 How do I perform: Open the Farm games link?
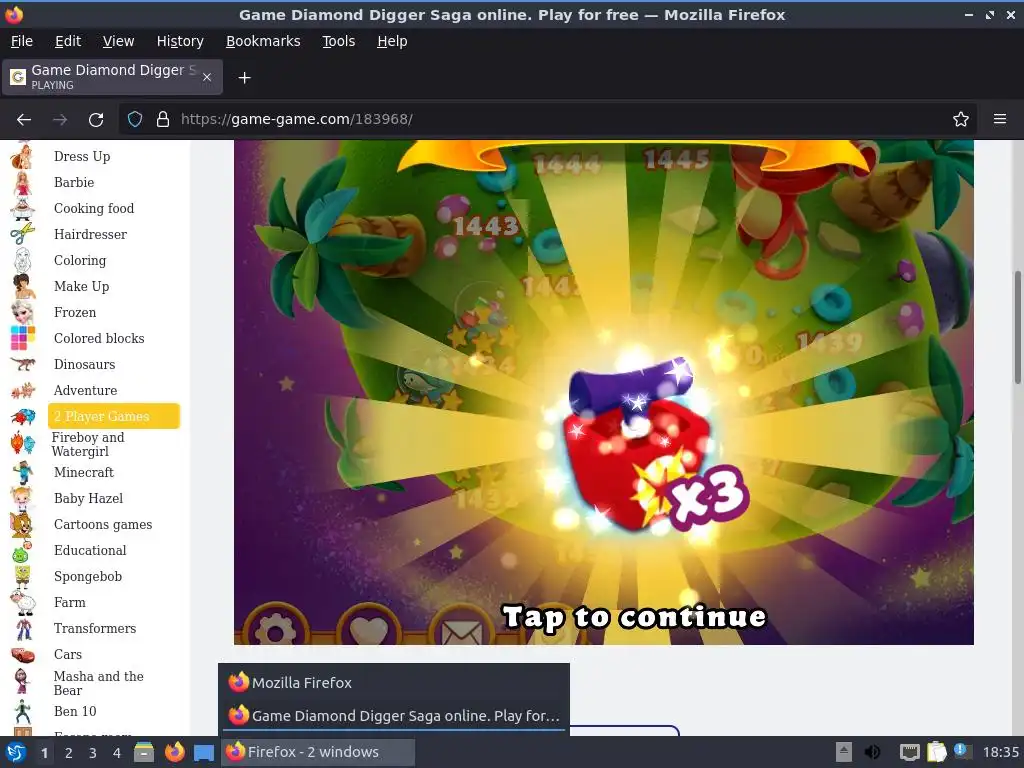pyautogui.click(x=69, y=602)
